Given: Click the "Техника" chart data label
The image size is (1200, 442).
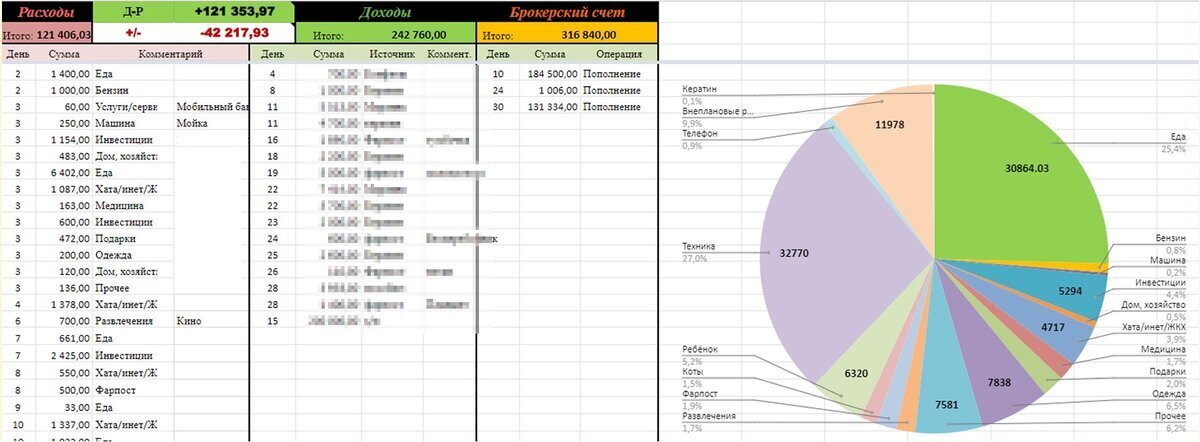Looking at the screenshot, I should (x=699, y=245).
